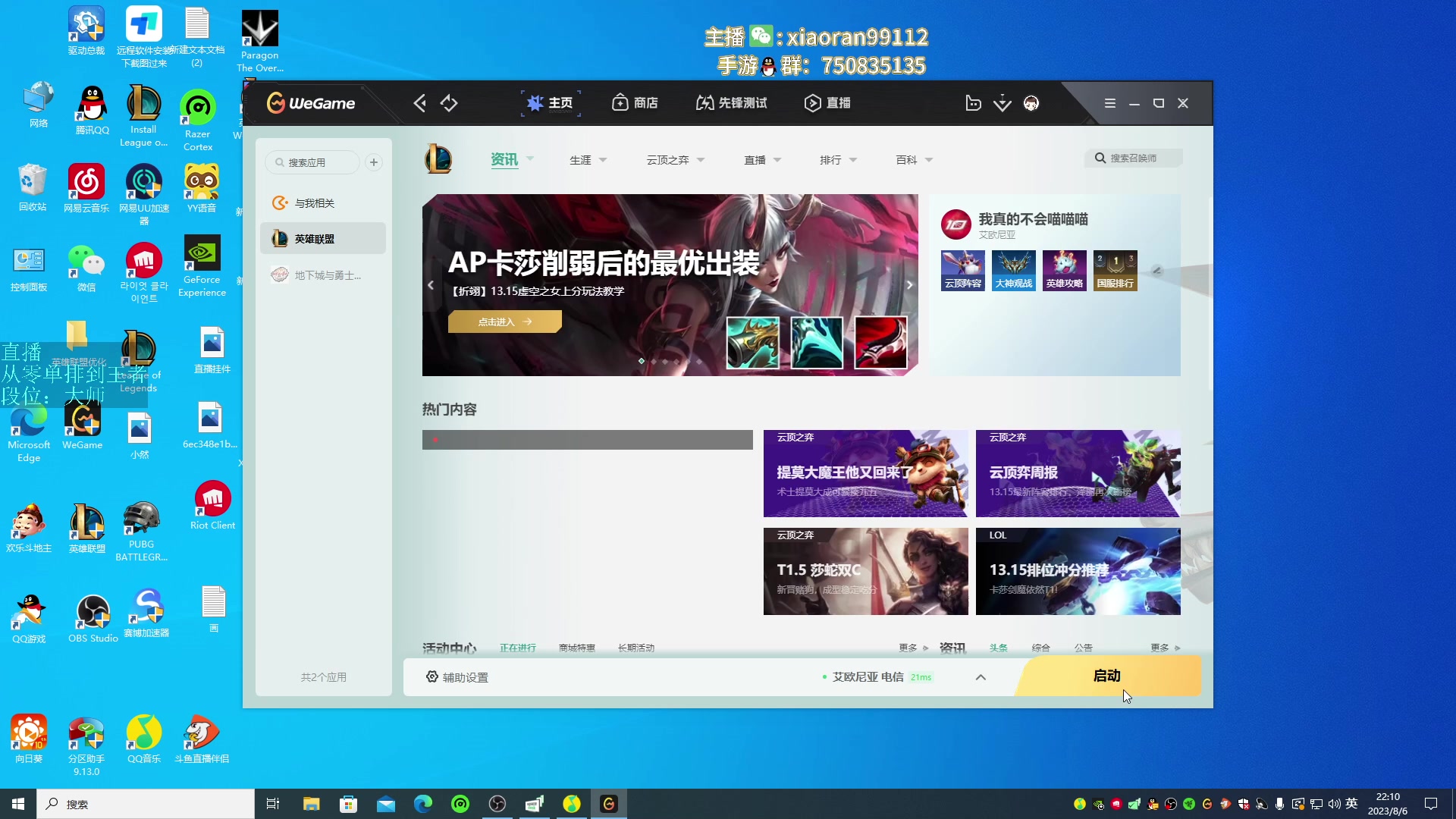Click 更多 link after 长期活动
This screenshot has width=1456, height=819.
click(x=913, y=648)
